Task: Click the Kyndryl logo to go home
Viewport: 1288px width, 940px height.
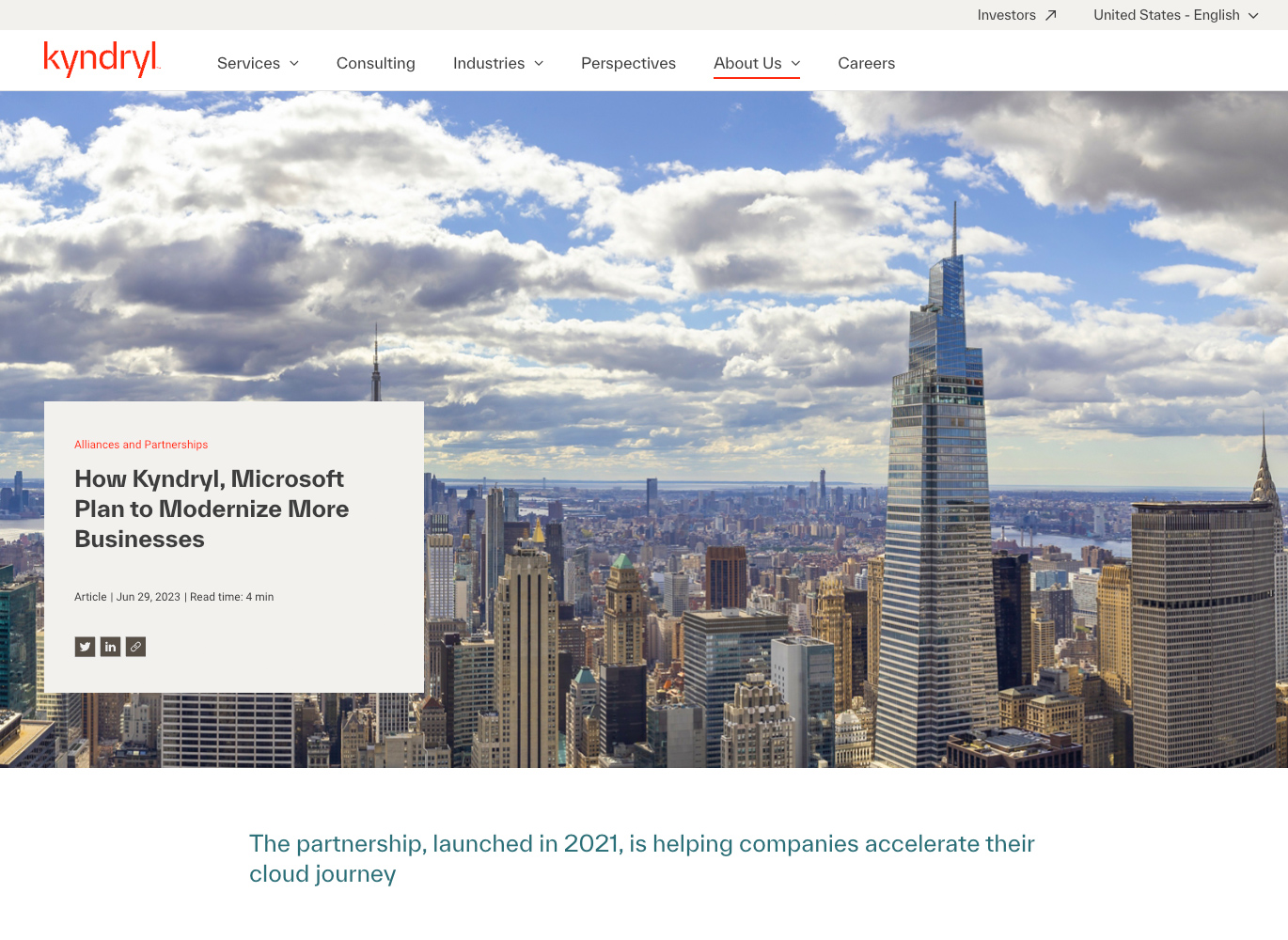Action: pos(102,59)
